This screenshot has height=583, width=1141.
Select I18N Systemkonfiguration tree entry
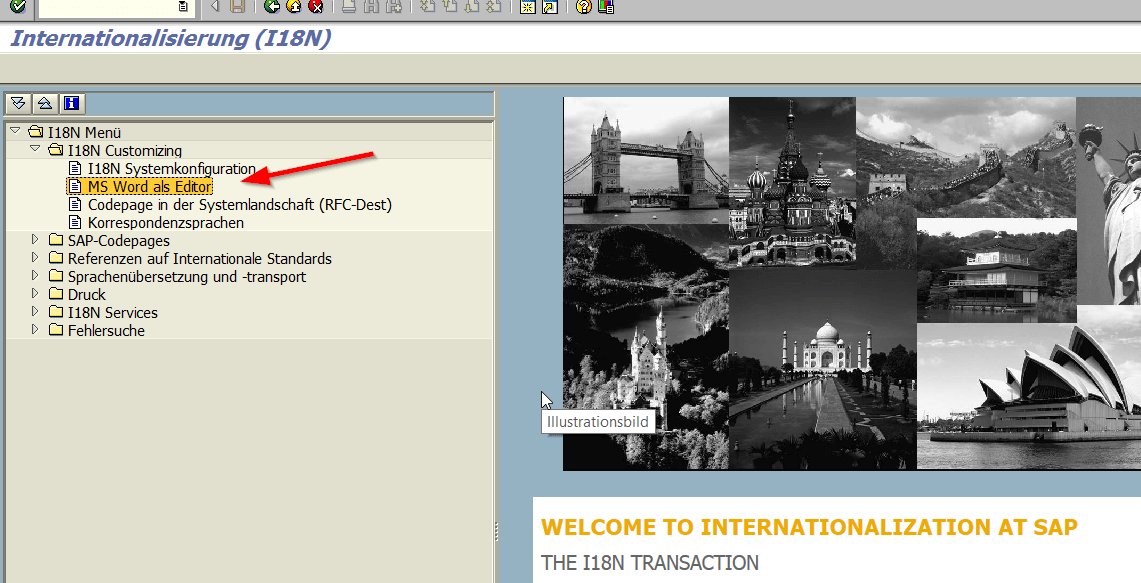(172, 169)
